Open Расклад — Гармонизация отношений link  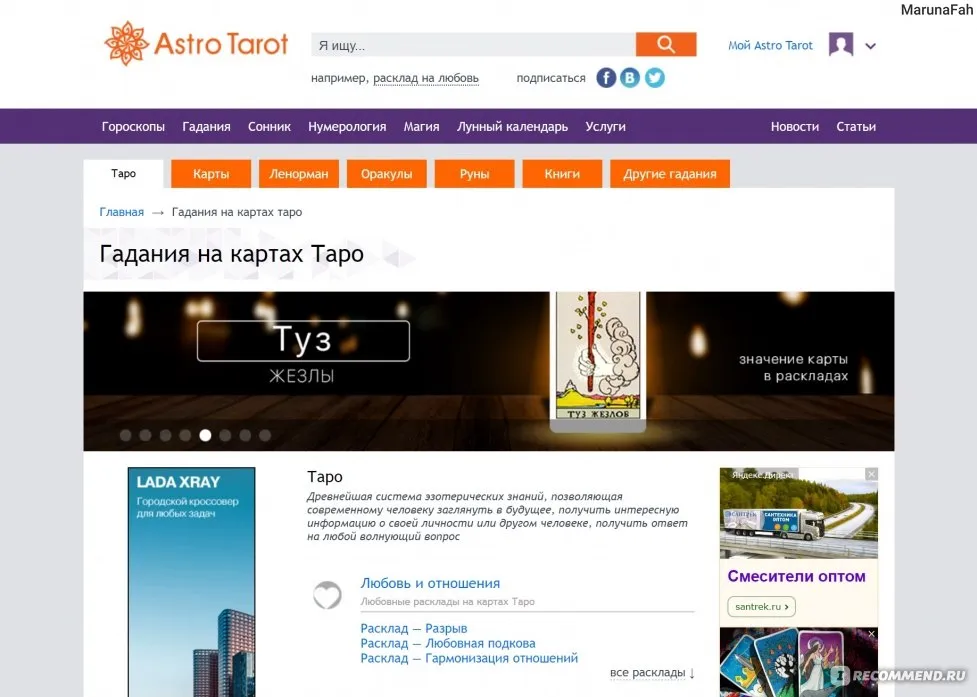(x=469, y=658)
